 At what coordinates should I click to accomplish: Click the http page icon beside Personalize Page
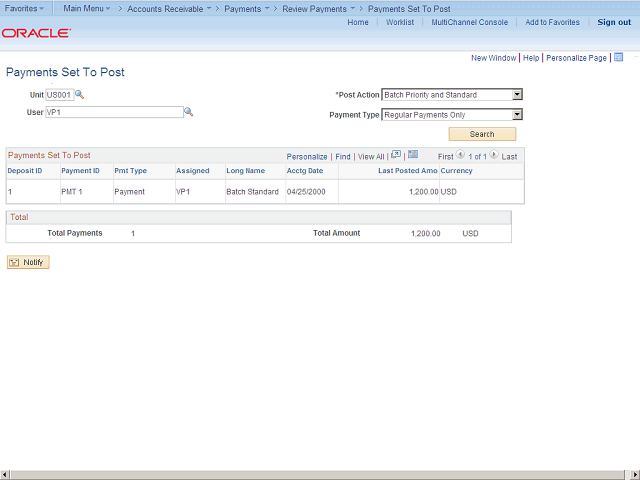[619, 58]
